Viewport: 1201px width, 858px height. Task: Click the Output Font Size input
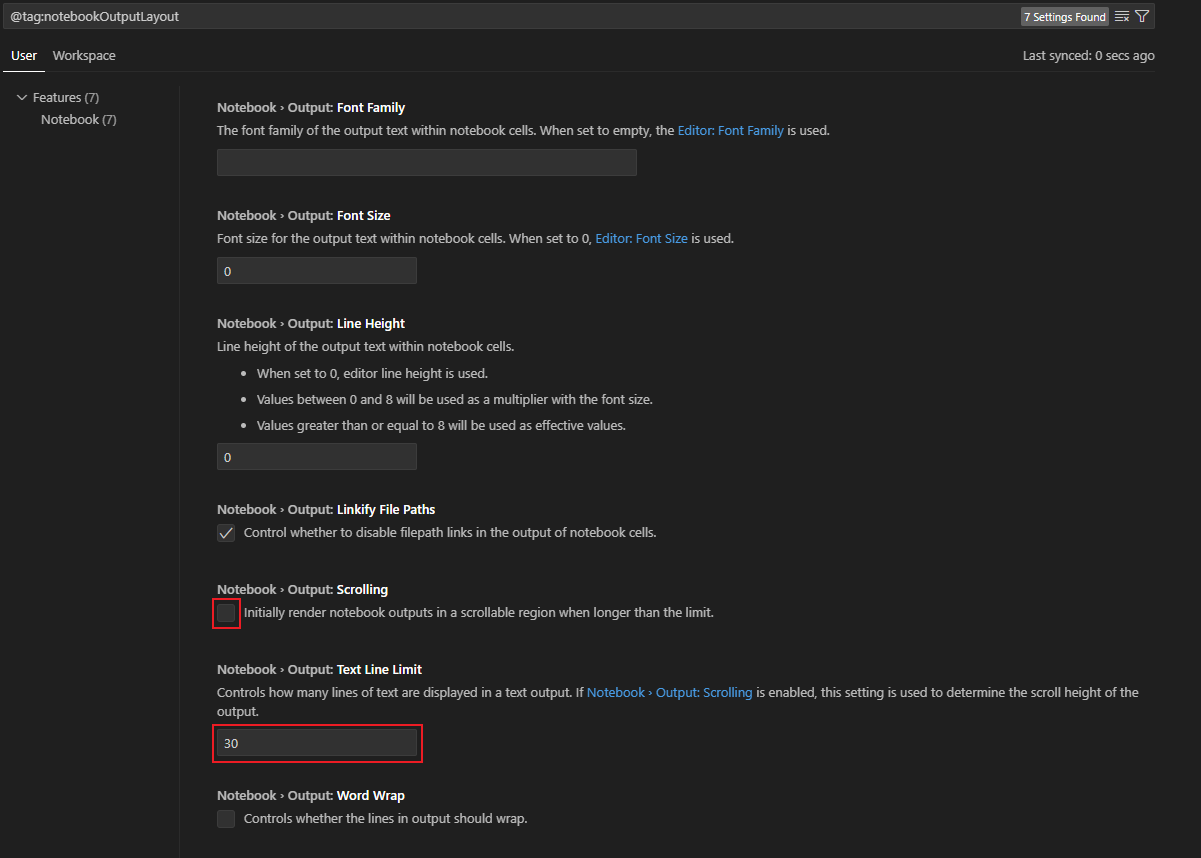317,270
